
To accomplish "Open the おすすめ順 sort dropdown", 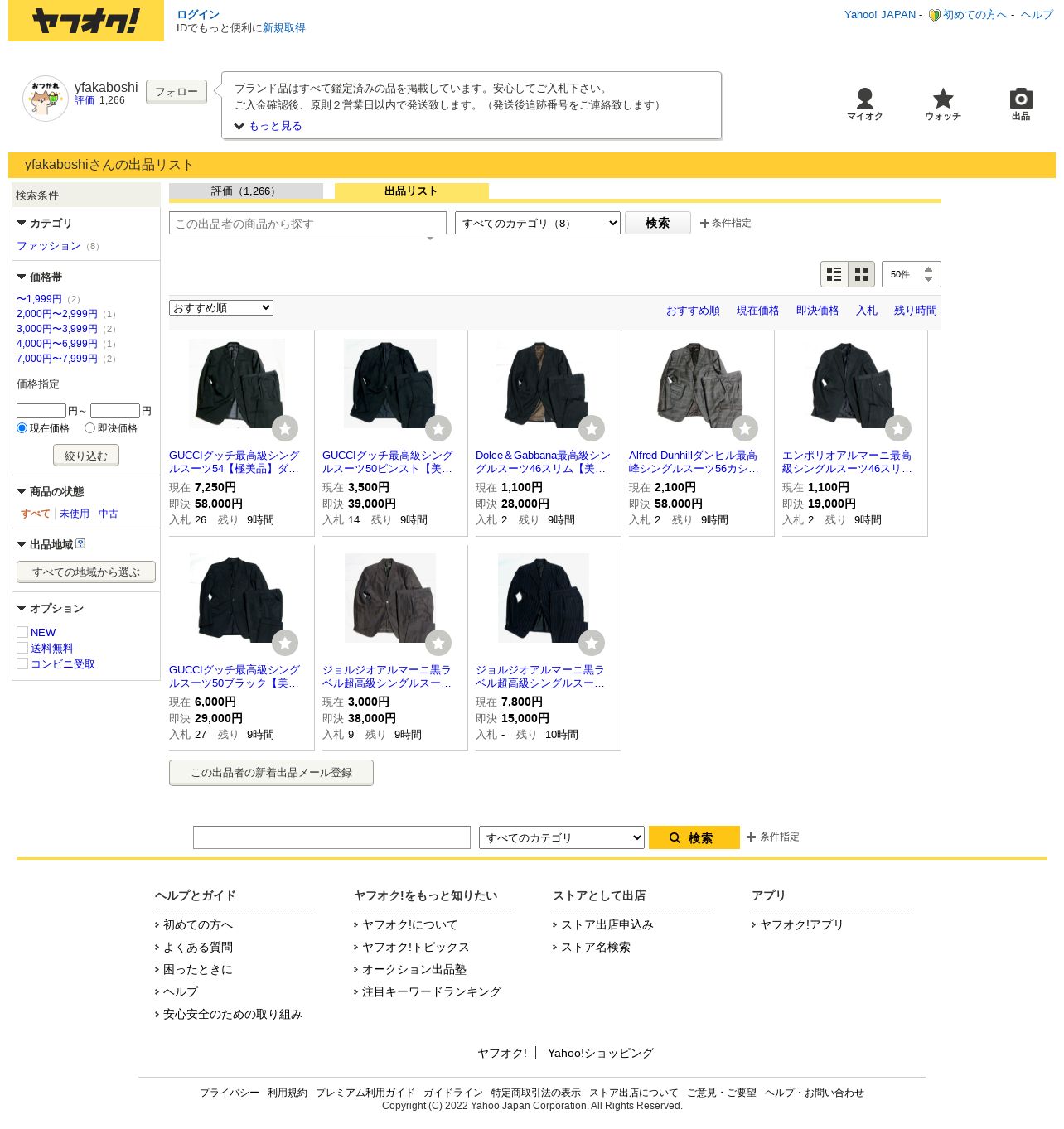I will (221, 308).
